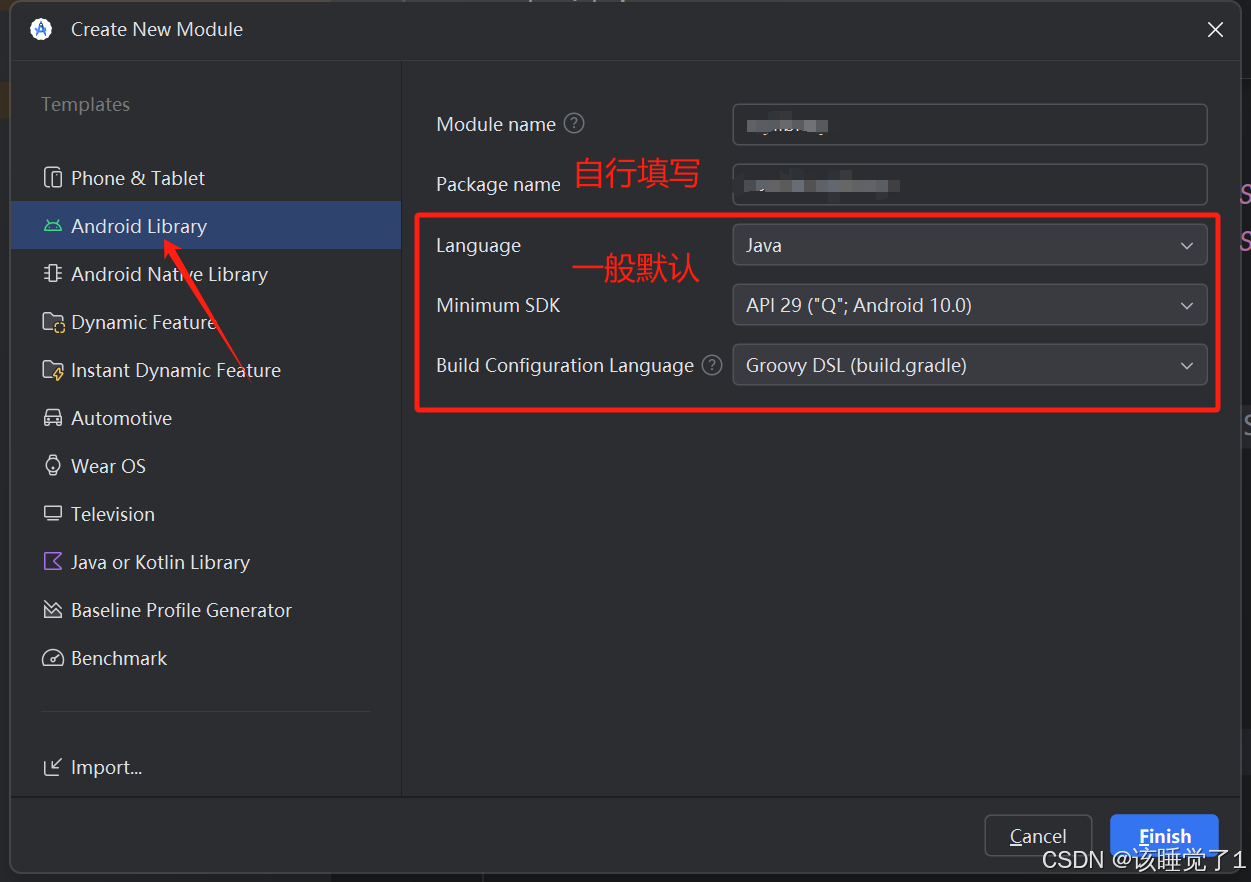Click the Baseline Profile Generator icon

pyautogui.click(x=53, y=610)
